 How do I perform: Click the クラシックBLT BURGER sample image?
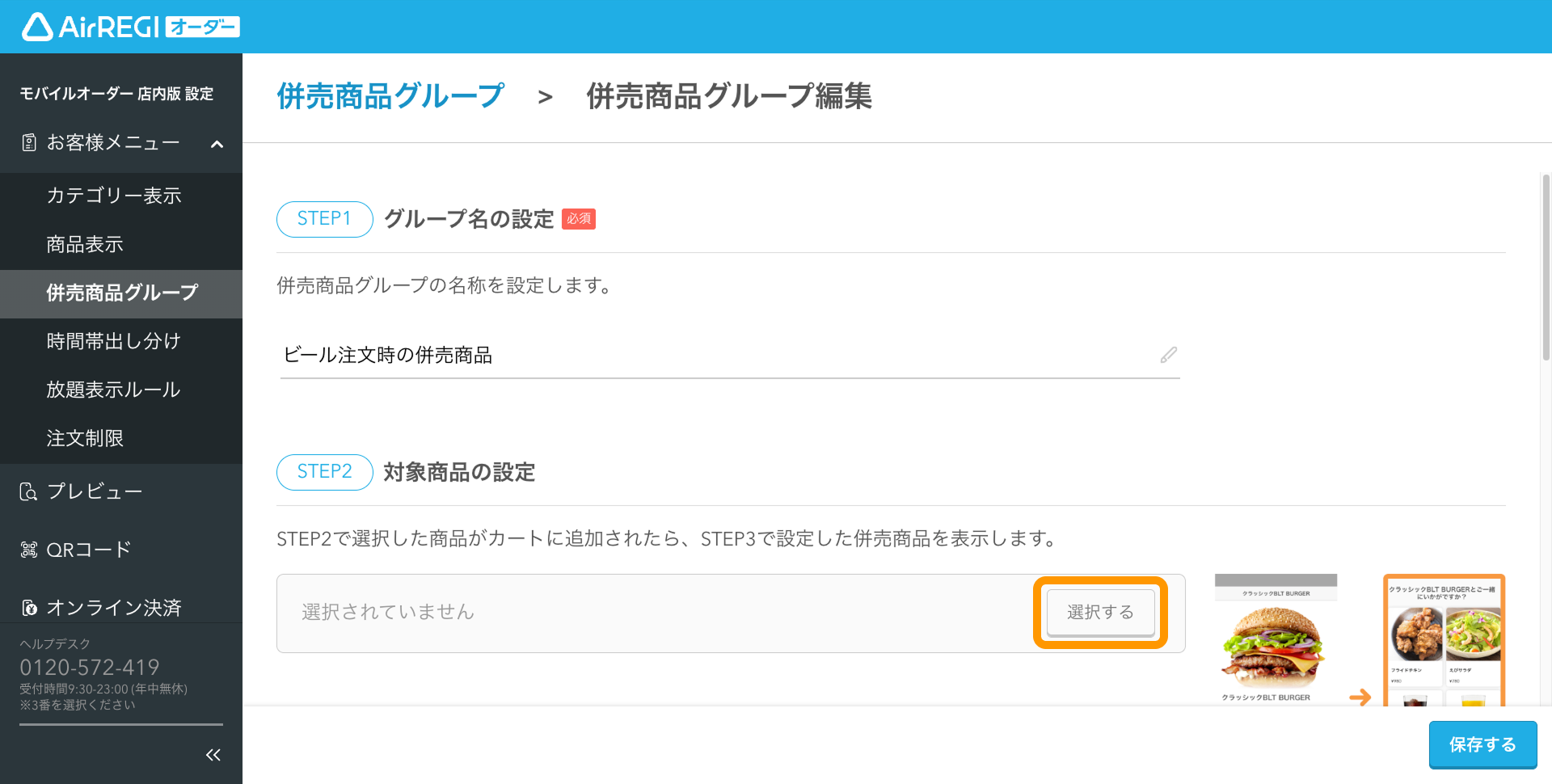point(1276,639)
